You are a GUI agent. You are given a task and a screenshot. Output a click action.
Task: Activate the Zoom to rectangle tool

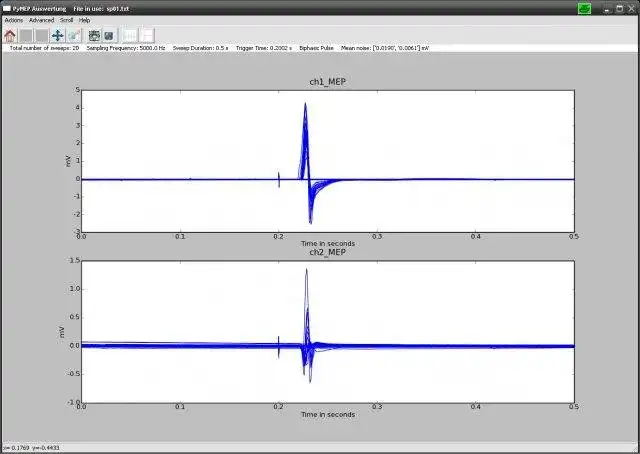click(x=74, y=35)
